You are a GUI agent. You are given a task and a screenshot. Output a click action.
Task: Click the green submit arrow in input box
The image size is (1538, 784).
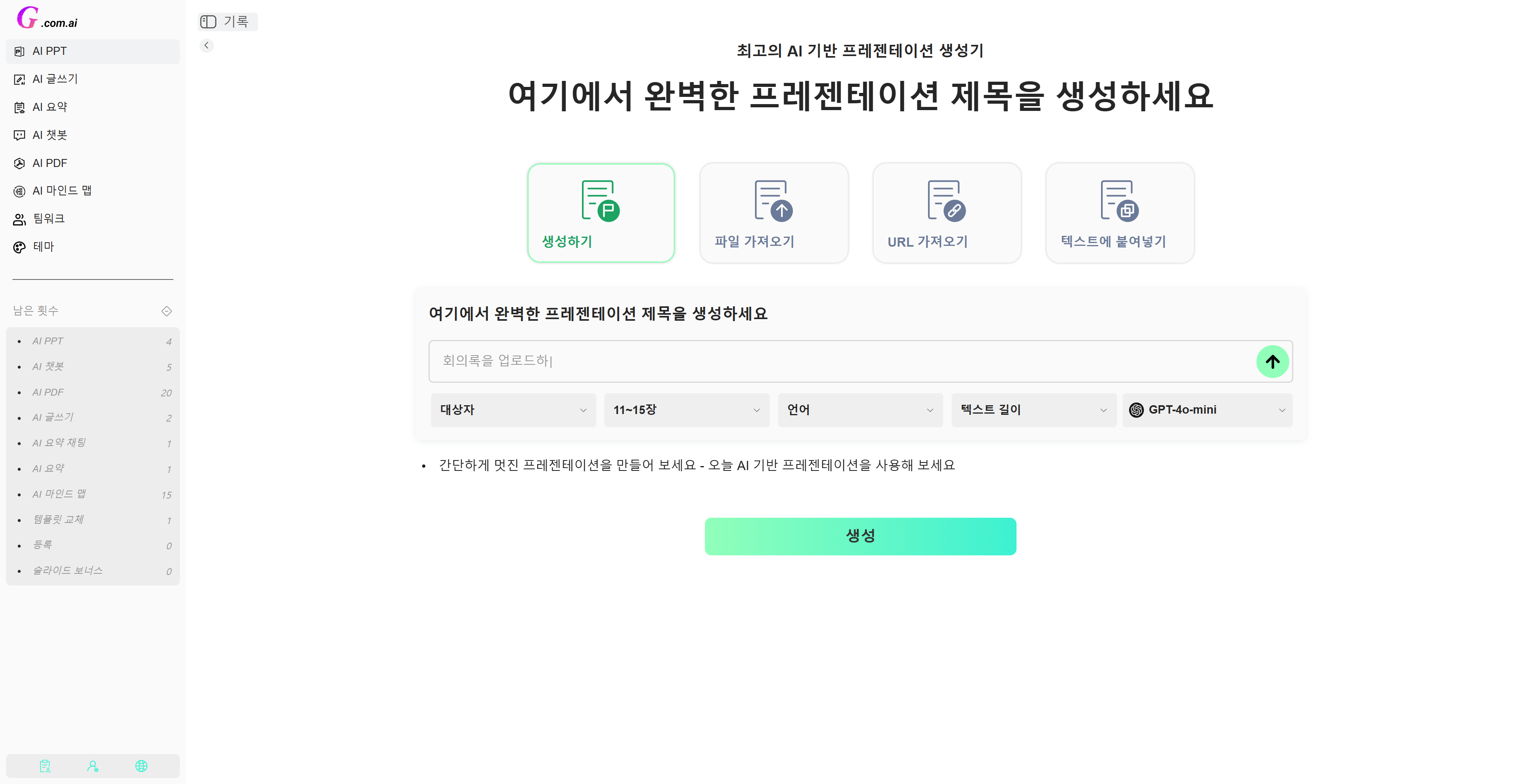click(1273, 361)
